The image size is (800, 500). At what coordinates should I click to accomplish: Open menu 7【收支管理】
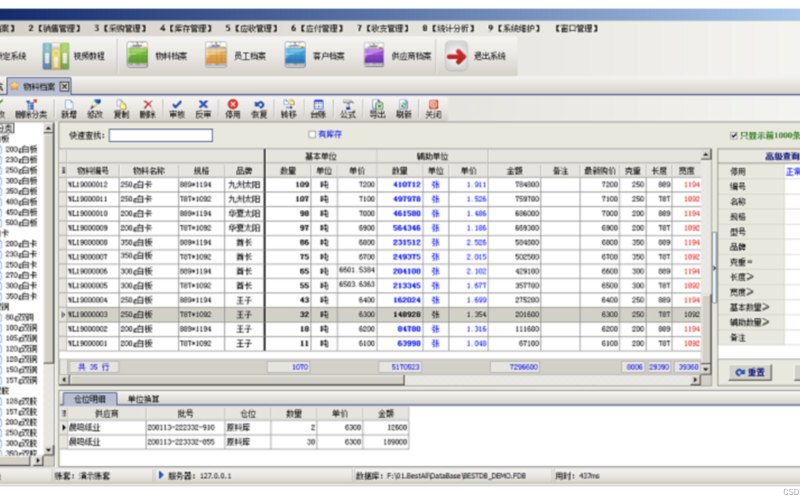pyautogui.click(x=383, y=28)
